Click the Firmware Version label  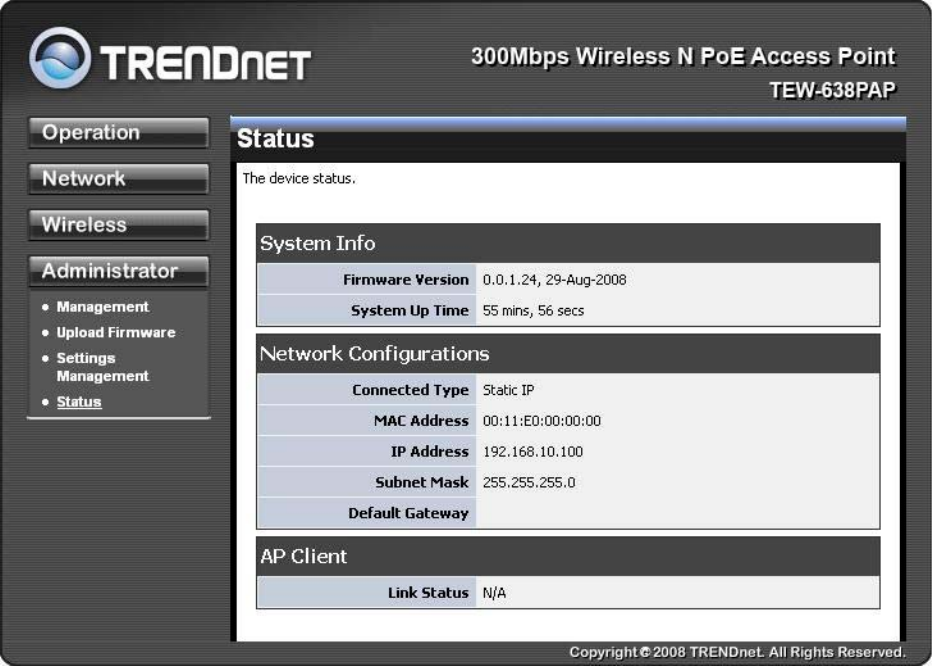(x=406, y=279)
